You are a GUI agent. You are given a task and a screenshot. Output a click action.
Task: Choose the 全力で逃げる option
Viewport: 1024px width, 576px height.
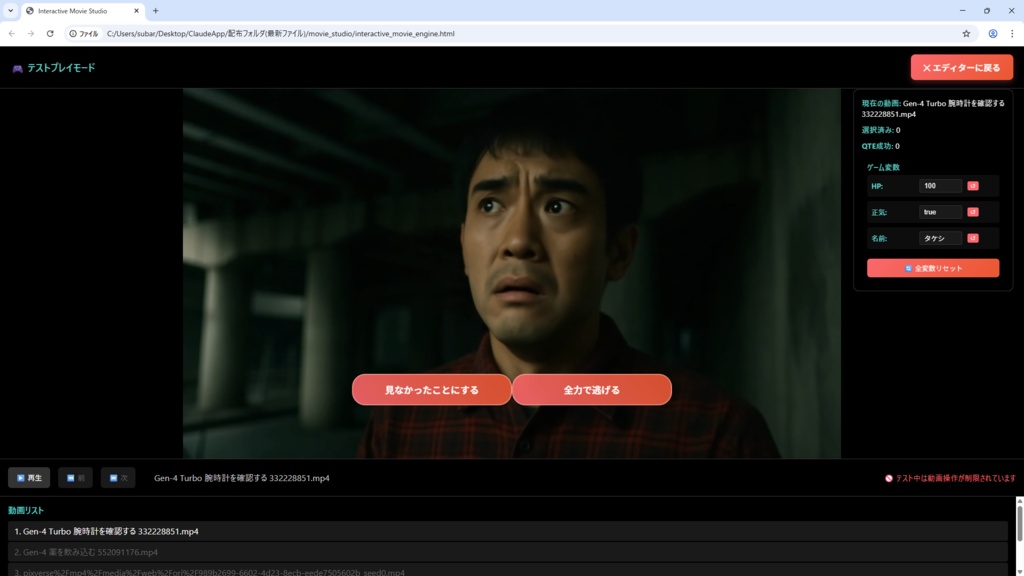point(592,389)
